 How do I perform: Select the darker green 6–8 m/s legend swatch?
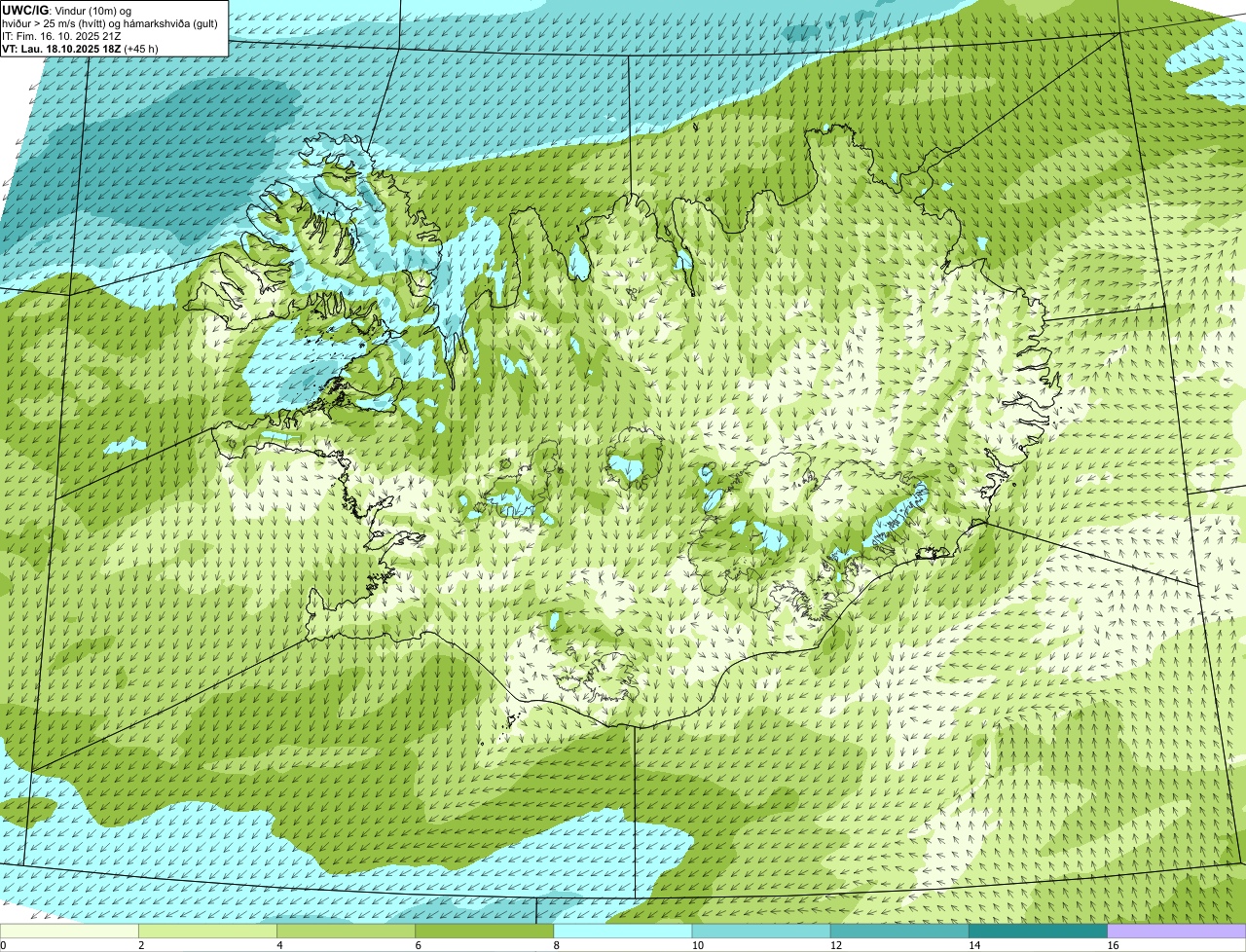(485, 931)
